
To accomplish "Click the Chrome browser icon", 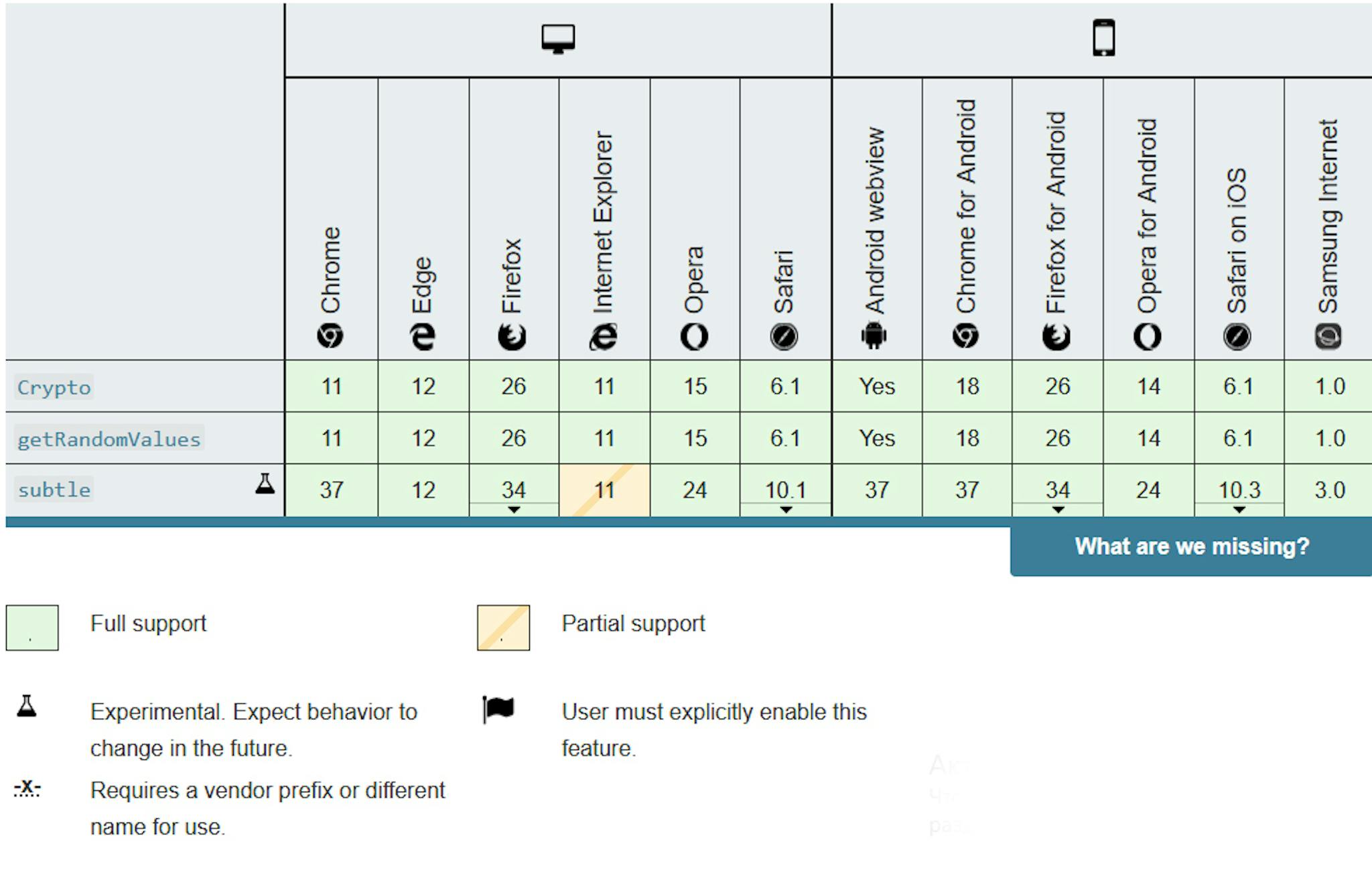I will 330,336.
